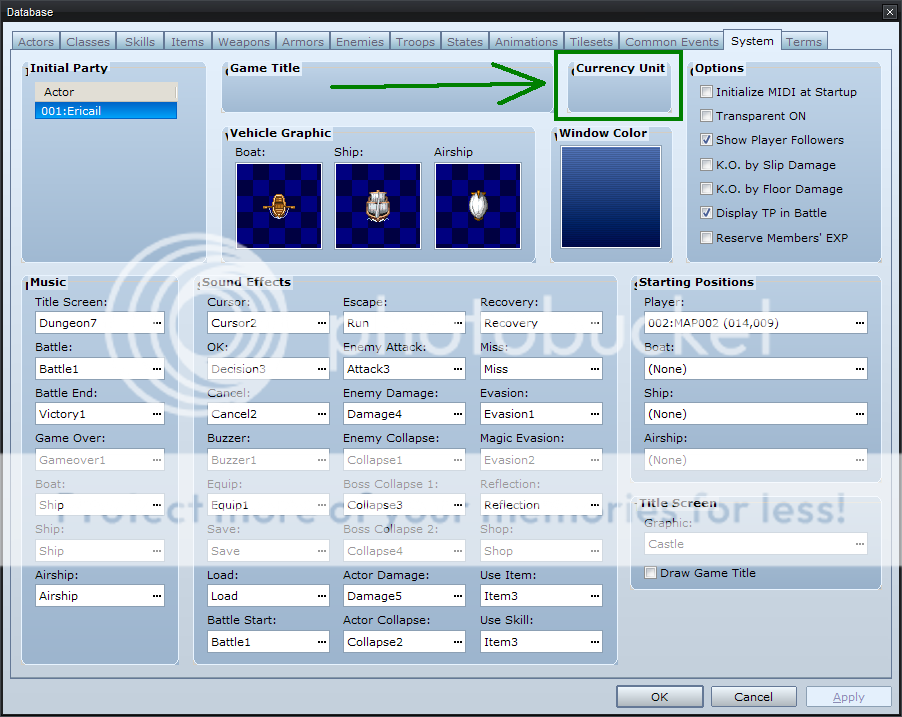Viewport: 902px width, 717px height.
Task: Click ellipsis button for Enemy Attack sound
Action: point(457,369)
